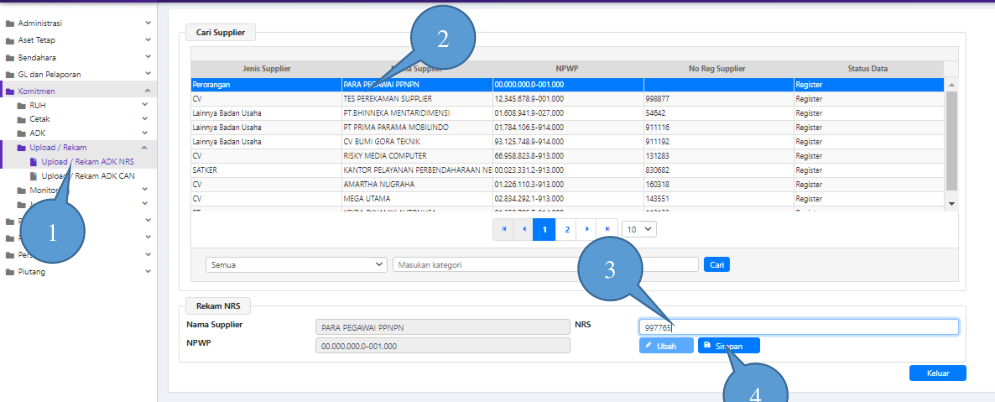Image resolution: width=995 pixels, height=402 pixels.
Task: Click the Aset Tetap folder icon
Action: [9, 40]
